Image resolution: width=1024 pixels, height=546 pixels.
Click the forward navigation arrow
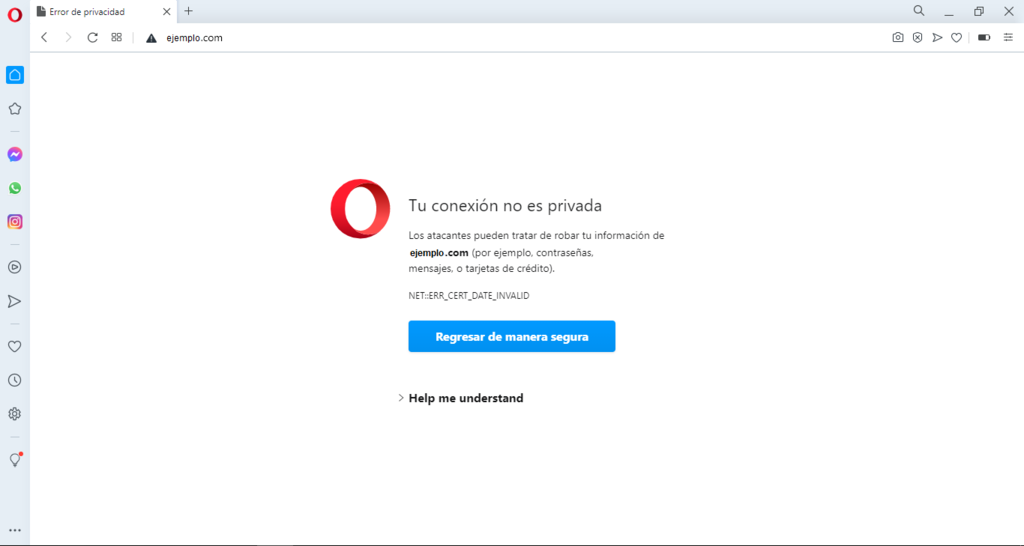pyautogui.click(x=68, y=38)
